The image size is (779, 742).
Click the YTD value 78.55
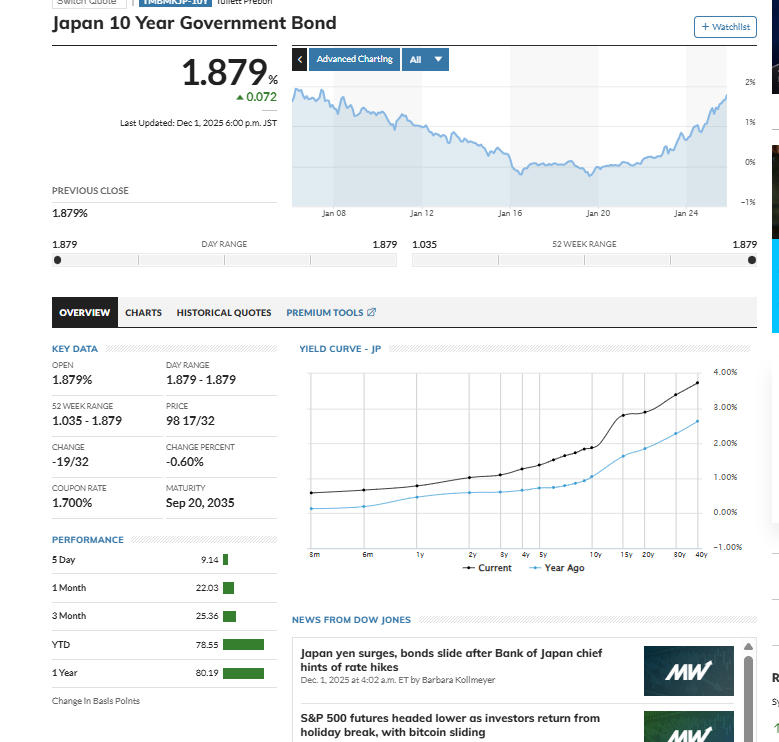[207, 645]
